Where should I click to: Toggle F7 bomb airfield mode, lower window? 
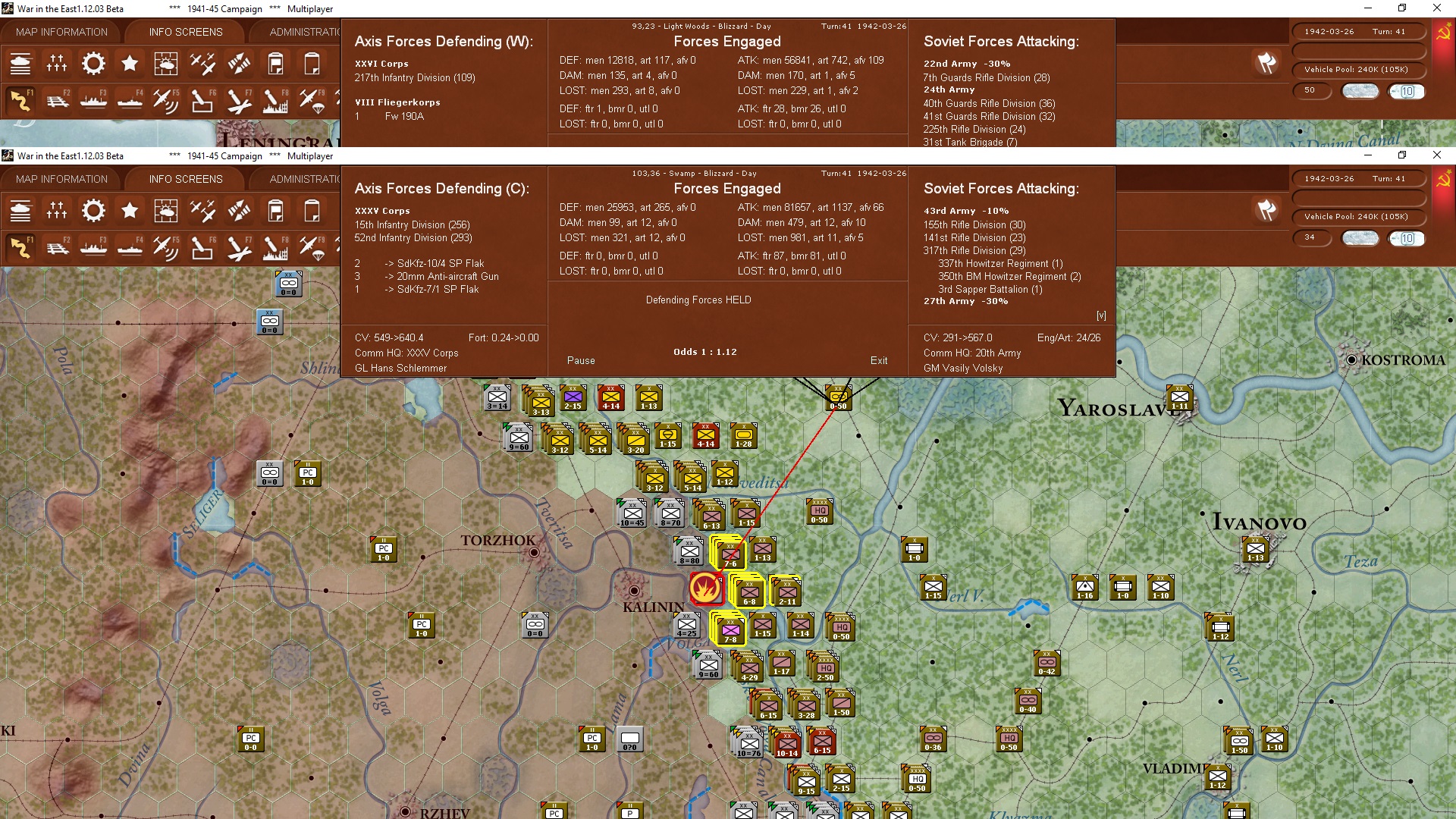click(239, 247)
